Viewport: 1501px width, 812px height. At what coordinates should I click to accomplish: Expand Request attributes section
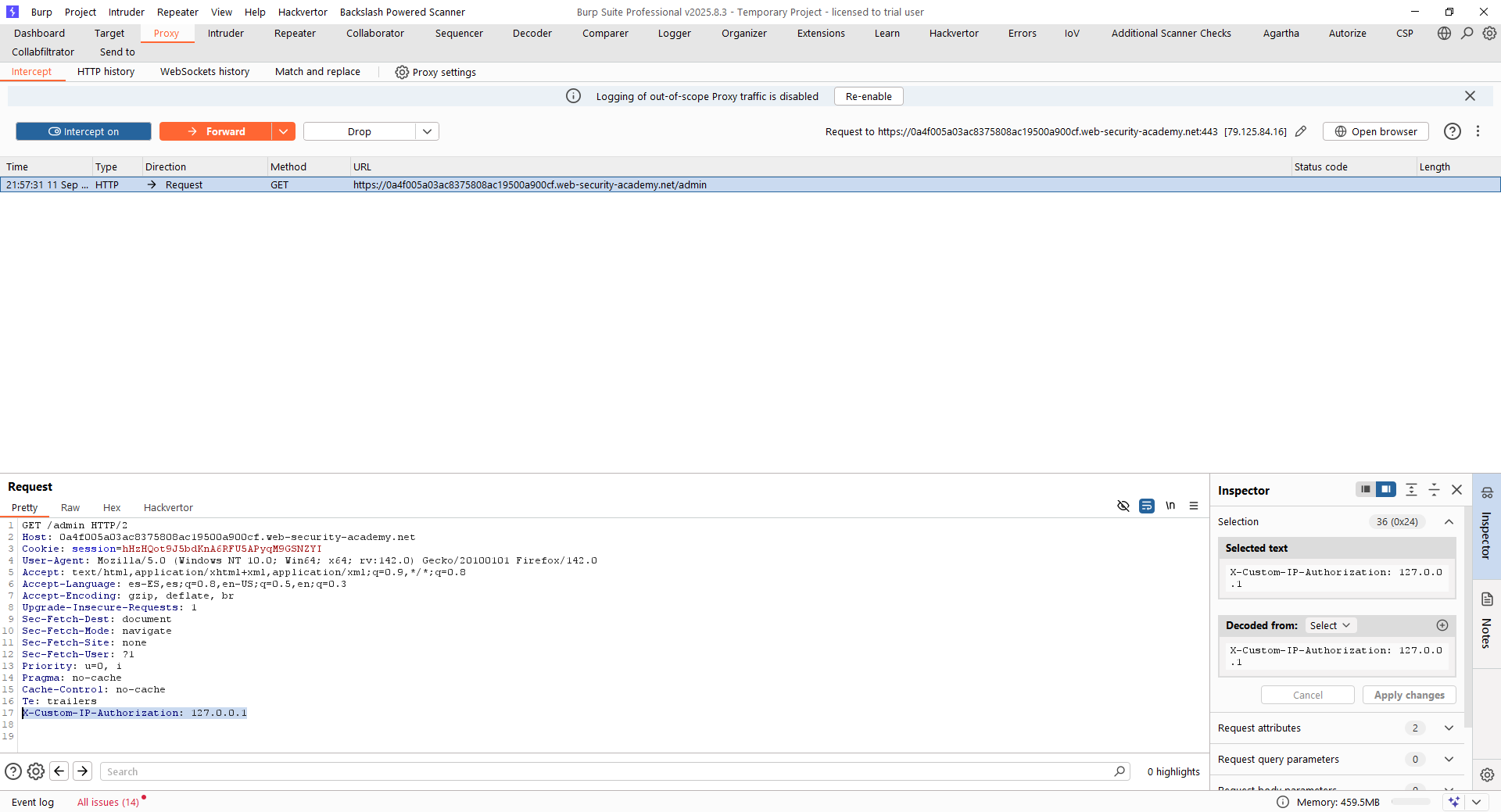click(1449, 728)
